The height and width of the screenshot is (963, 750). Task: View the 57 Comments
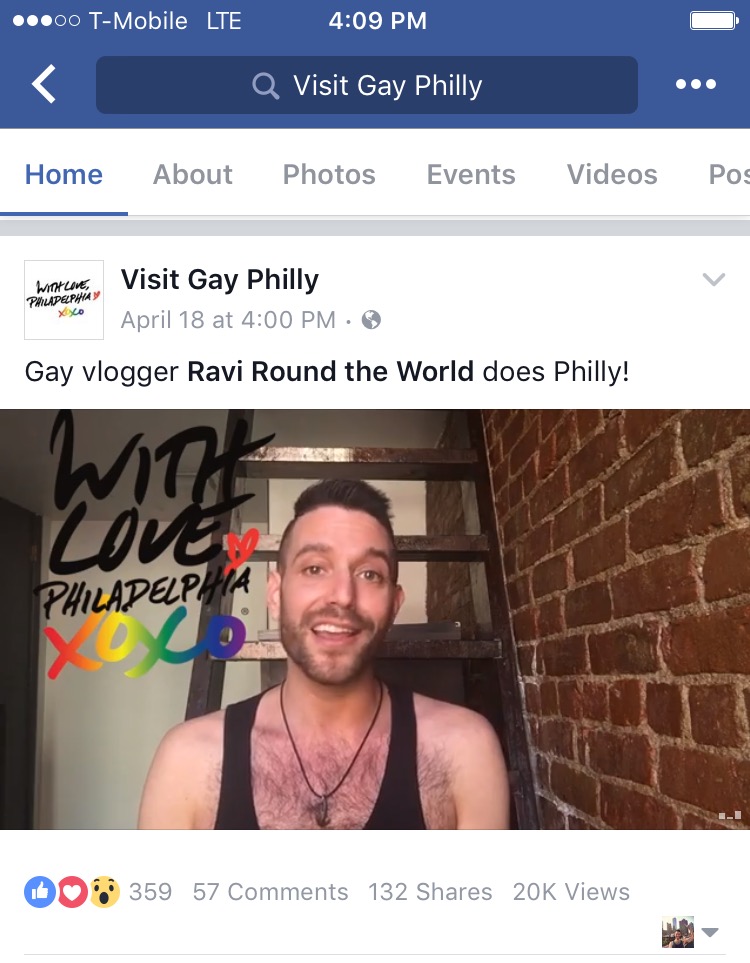point(270,892)
